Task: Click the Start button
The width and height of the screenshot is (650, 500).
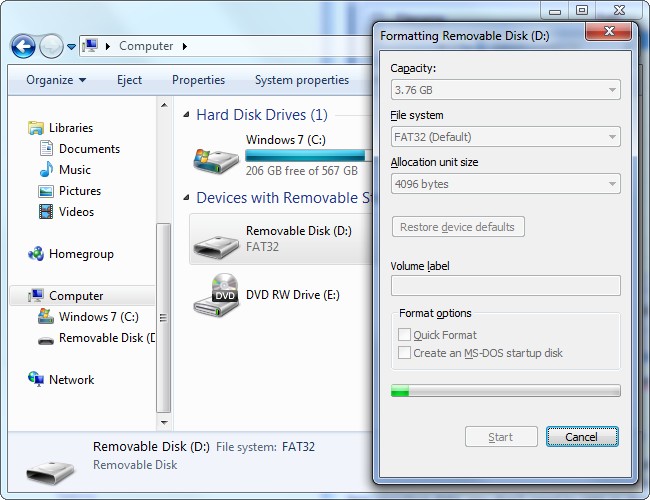Action: coord(501,437)
